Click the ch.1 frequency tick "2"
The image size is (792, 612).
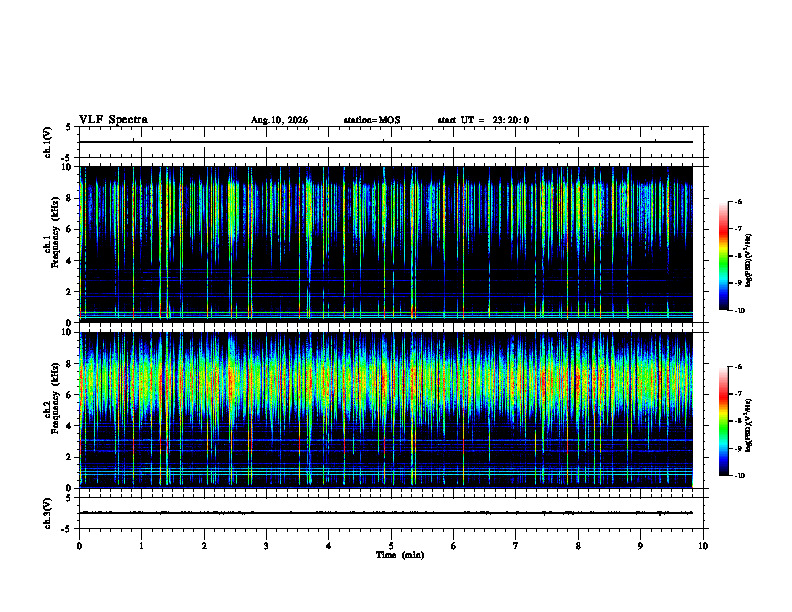point(69,292)
